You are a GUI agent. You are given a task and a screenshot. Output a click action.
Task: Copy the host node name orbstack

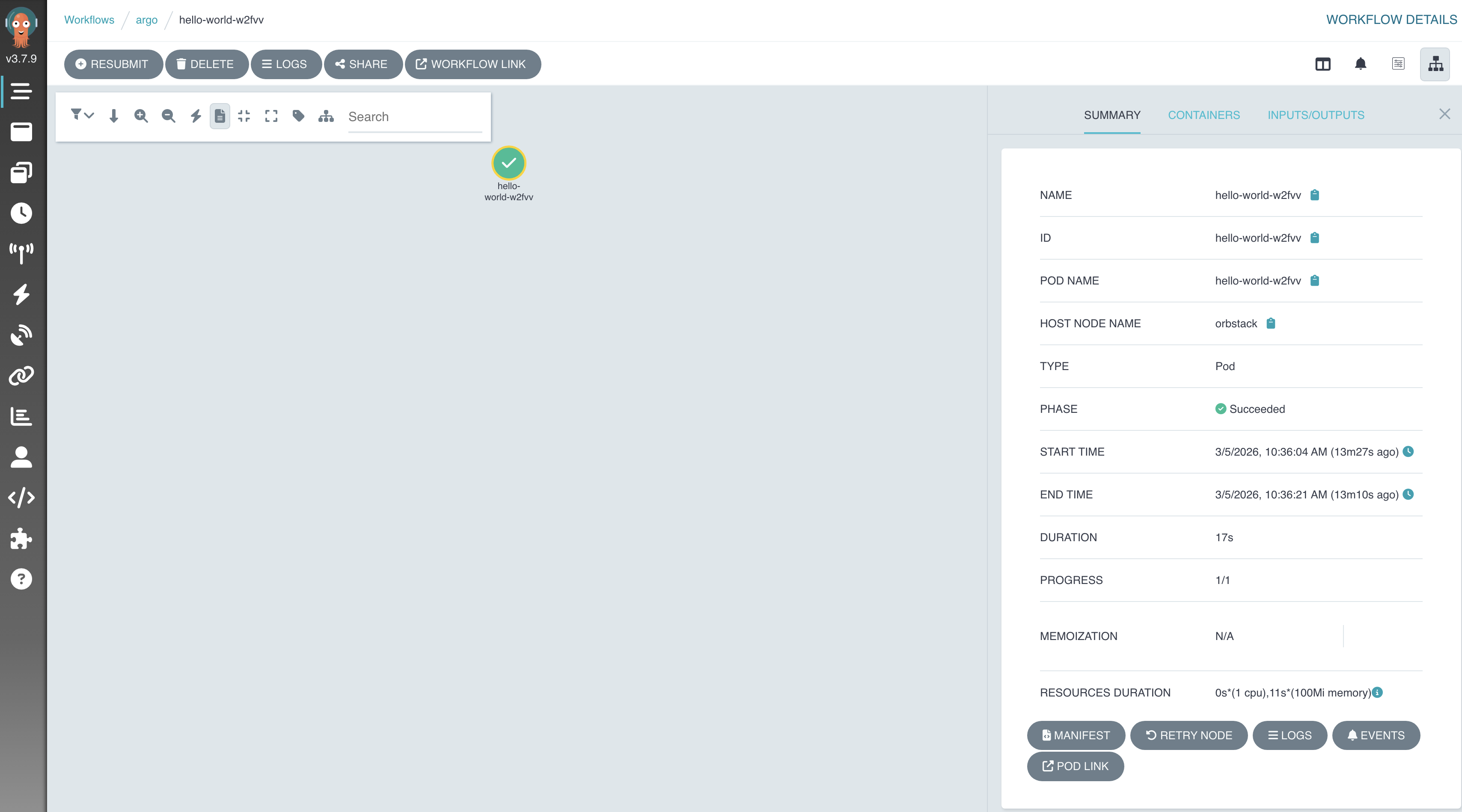1271,323
